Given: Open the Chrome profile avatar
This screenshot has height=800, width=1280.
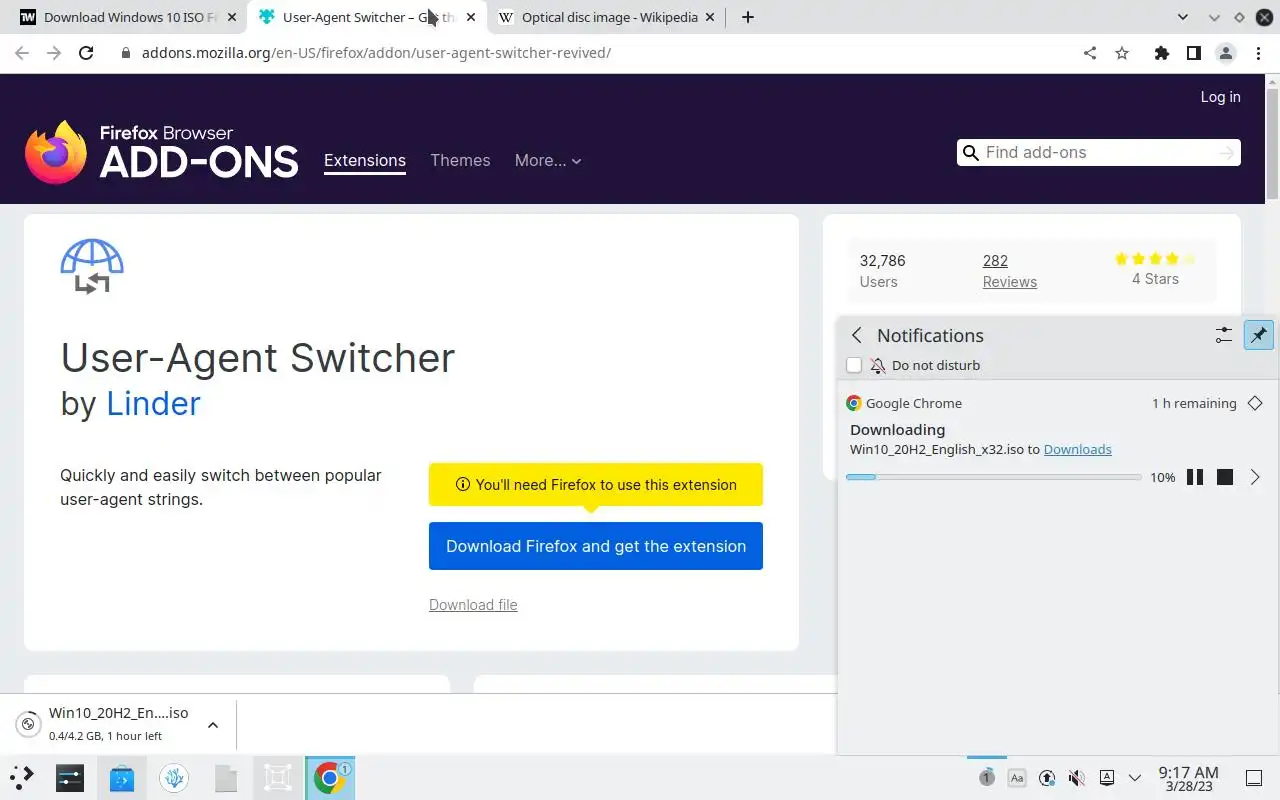Looking at the screenshot, I should [1226, 53].
